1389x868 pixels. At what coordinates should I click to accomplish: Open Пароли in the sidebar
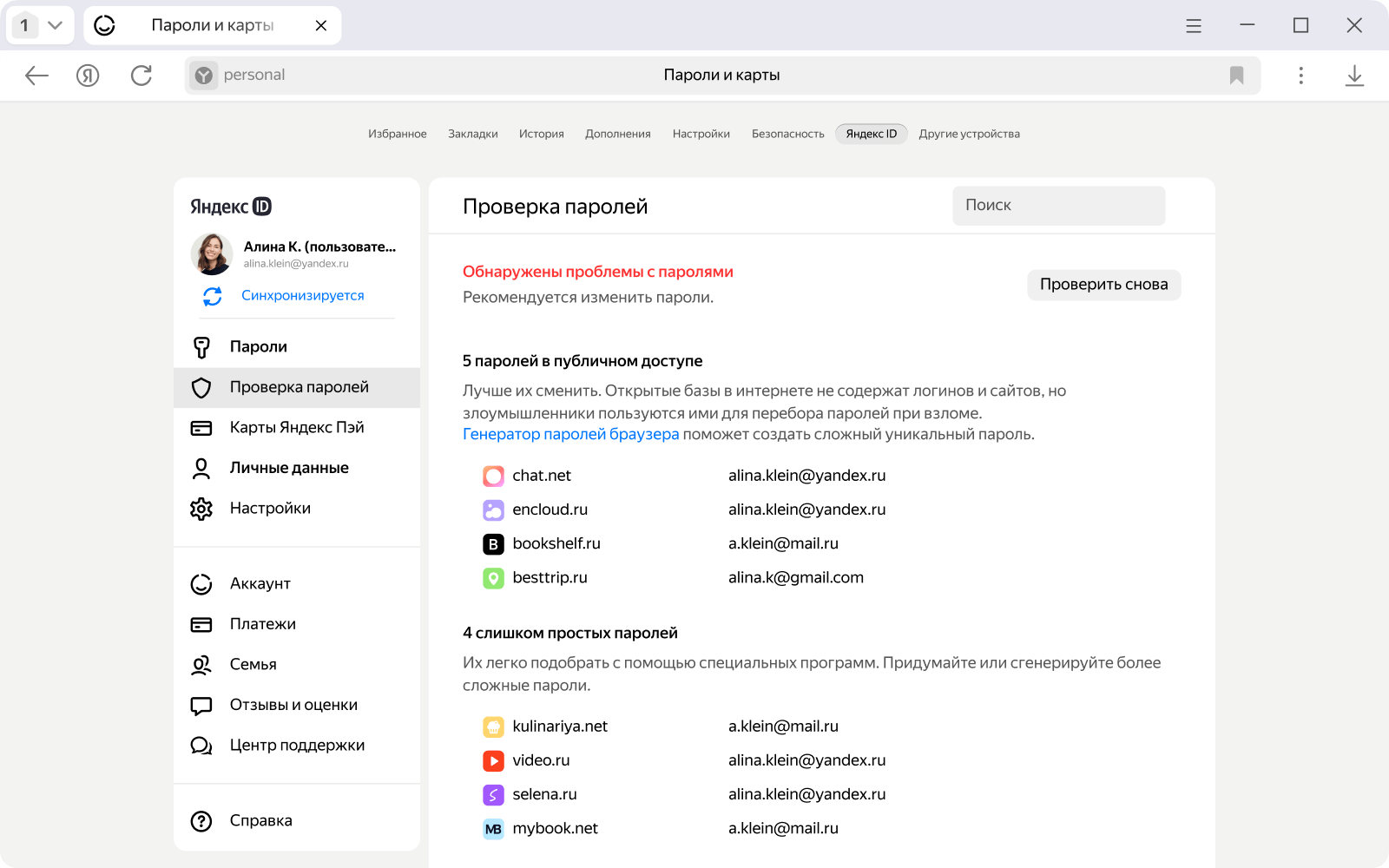(x=297, y=347)
